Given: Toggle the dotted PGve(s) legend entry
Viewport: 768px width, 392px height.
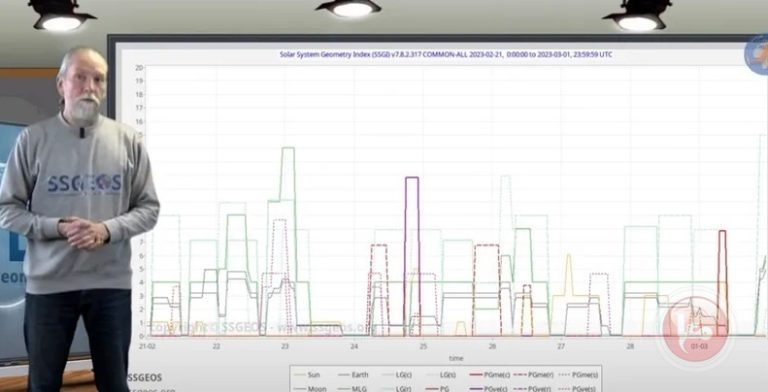Looking at the screenshot, I should pyautogui.click(x=578, y=389).
